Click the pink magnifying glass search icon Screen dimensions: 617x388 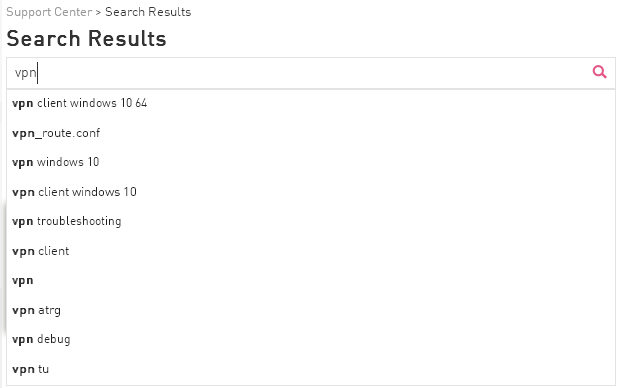click(x=599, y=72)
